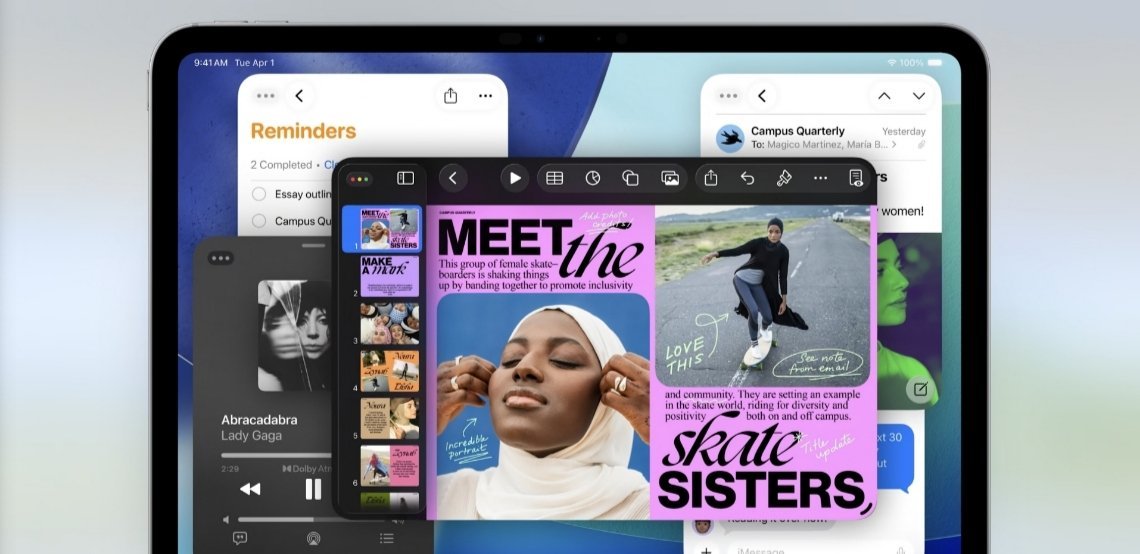Click the status bar time 9:41 AM
The width and height of the screenshot is (1140, 554).
[x=211, y=63]
